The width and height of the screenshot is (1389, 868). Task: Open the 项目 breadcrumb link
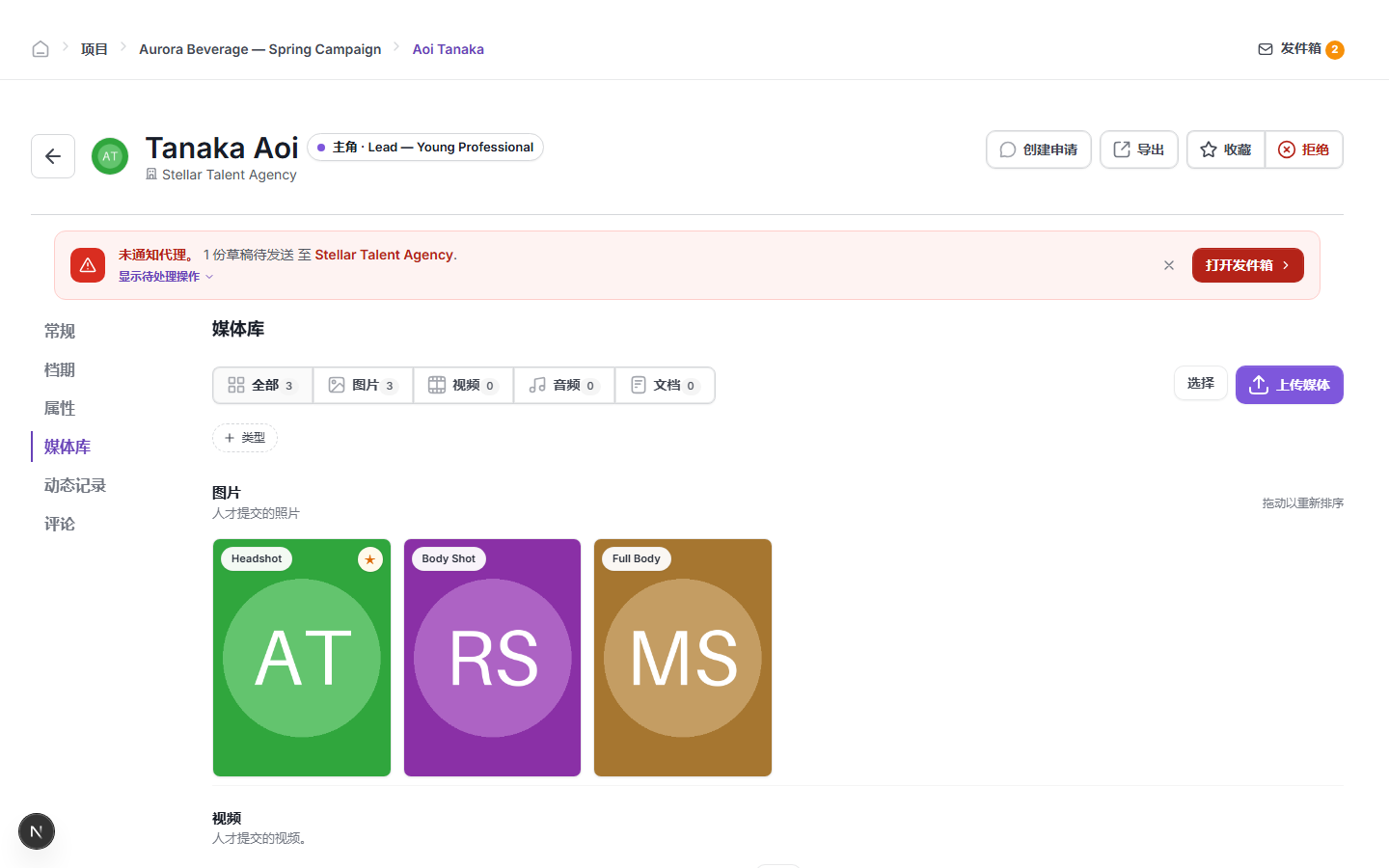[x=94, y=49]
